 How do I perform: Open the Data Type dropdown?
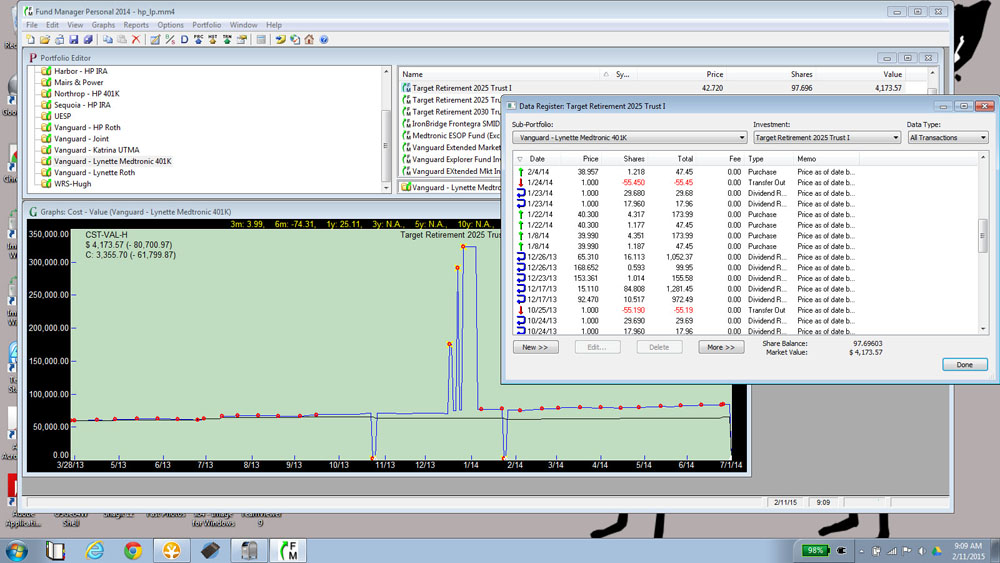[x=948, y=137]
